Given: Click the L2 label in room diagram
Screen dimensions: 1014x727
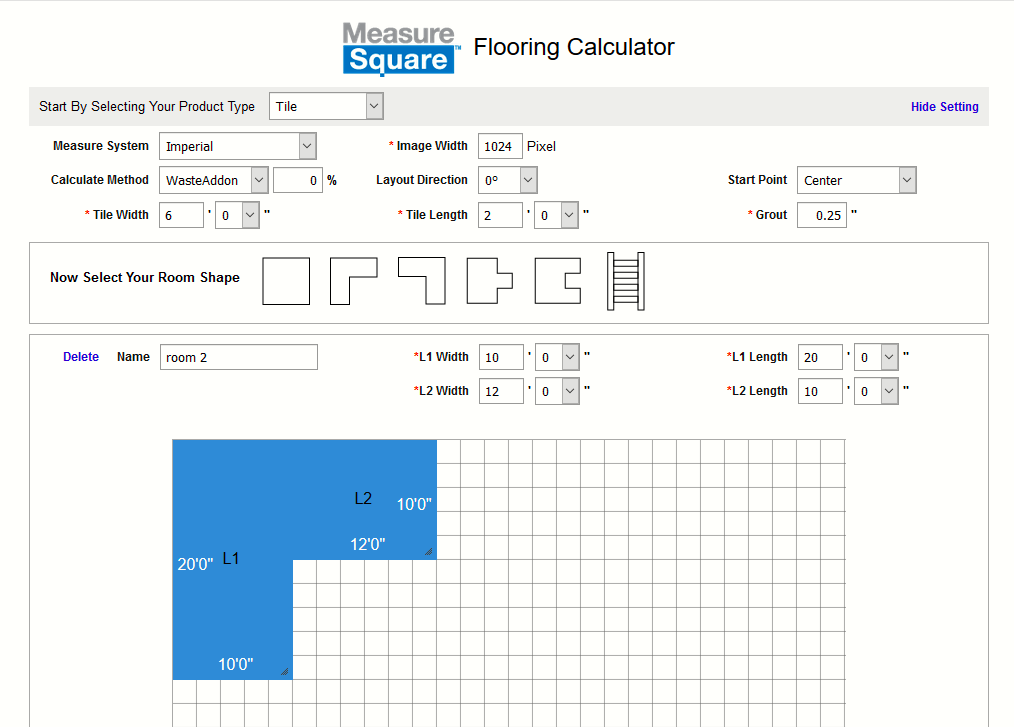Looking at the screenshot, I should (x=363, y=498).
